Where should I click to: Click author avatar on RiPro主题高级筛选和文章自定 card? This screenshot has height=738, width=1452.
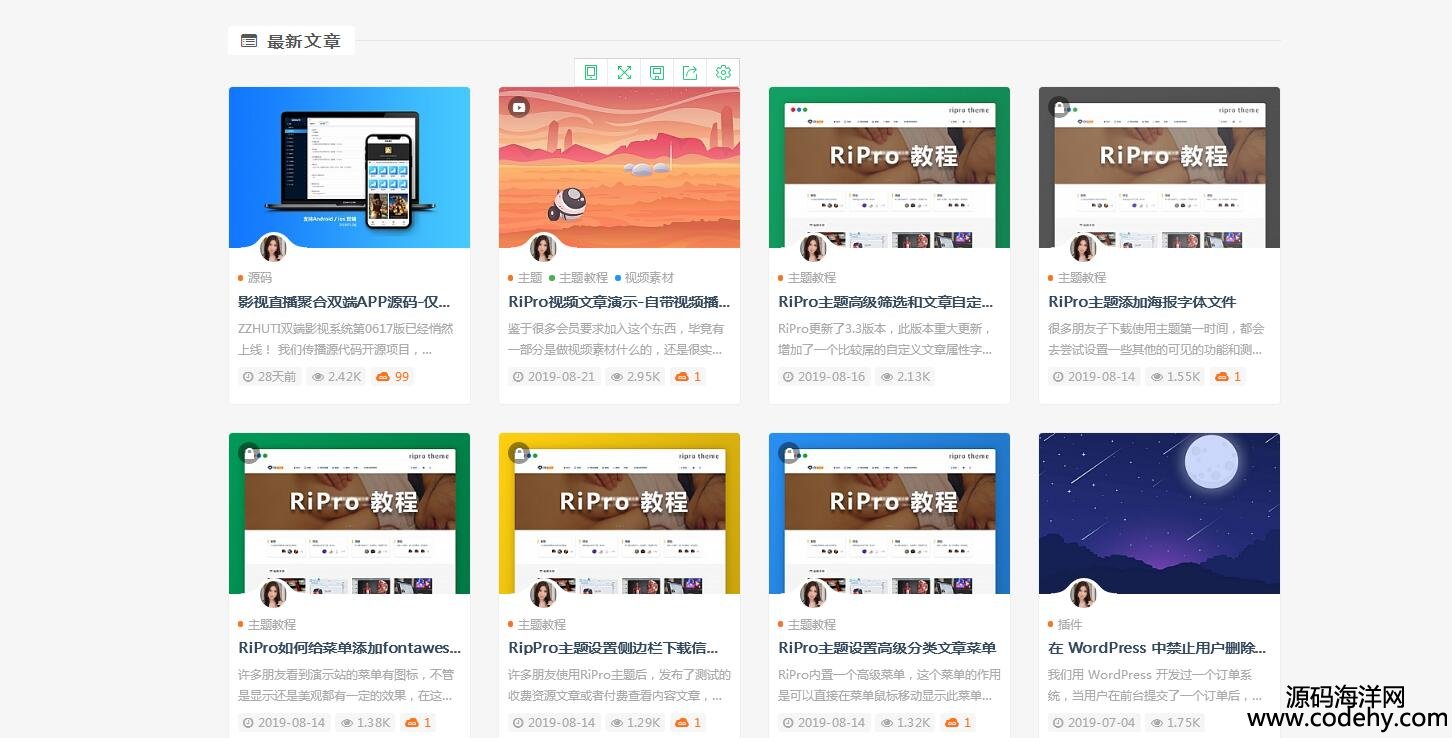click(x=813, y=248)
